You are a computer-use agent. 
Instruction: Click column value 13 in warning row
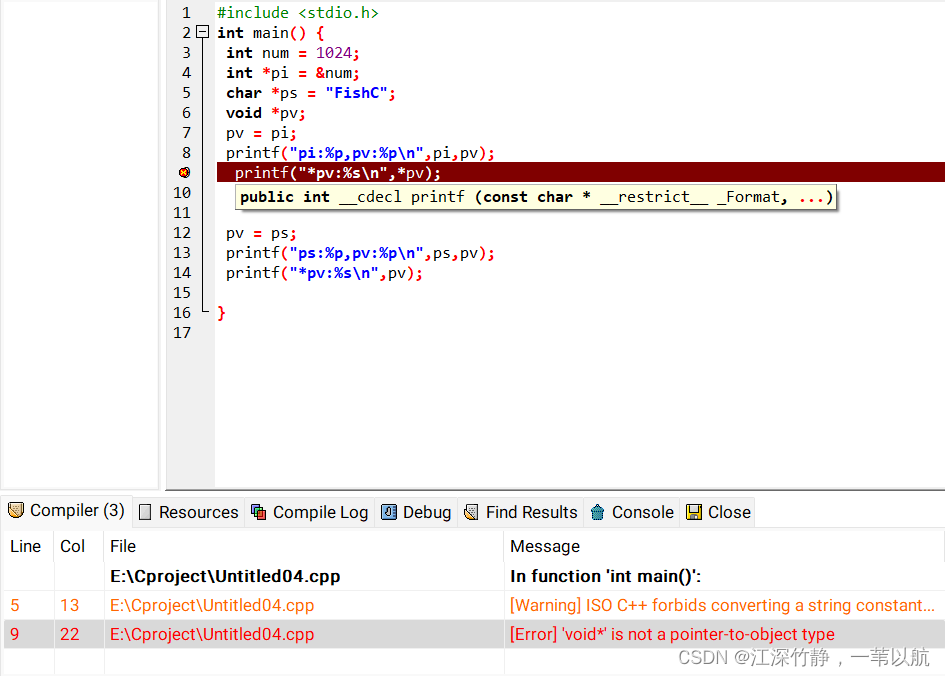click(x=69, y=605)
